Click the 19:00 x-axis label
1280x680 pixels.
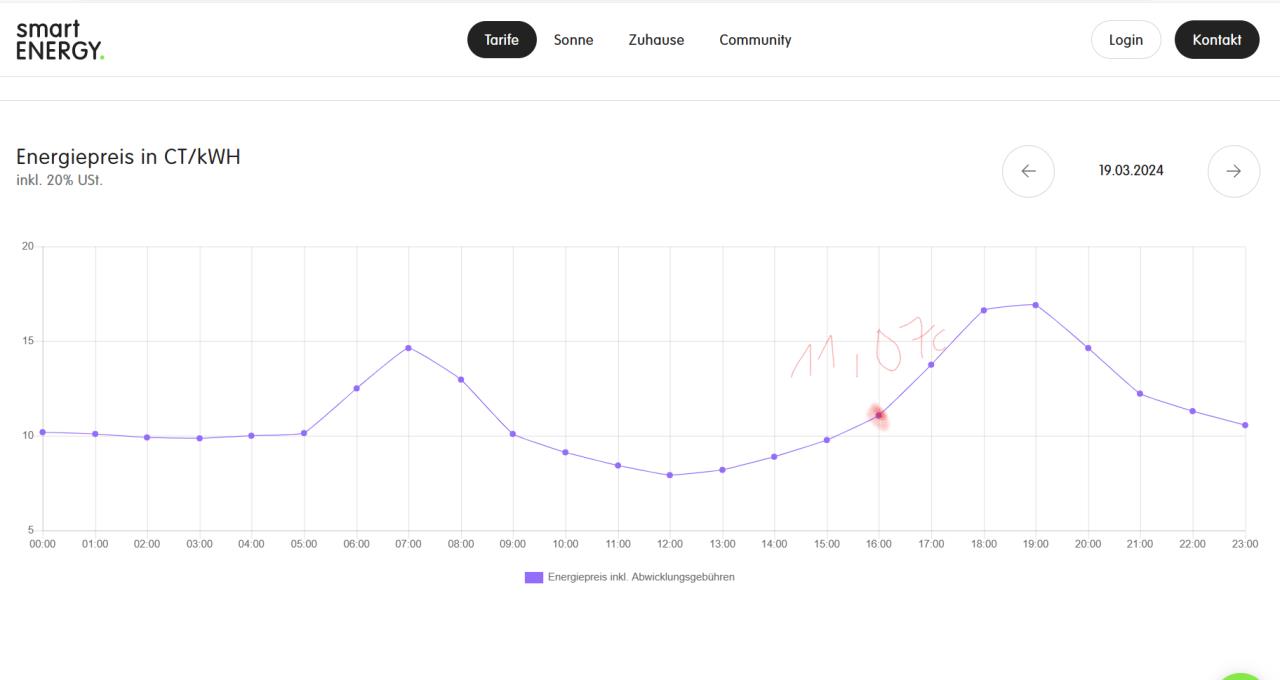[1036, 544]
